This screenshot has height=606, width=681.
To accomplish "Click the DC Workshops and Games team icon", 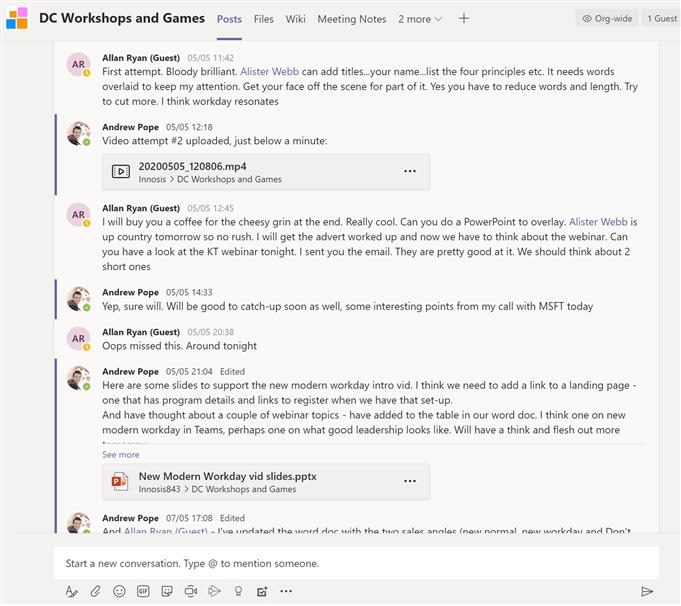I will [17, 18].
